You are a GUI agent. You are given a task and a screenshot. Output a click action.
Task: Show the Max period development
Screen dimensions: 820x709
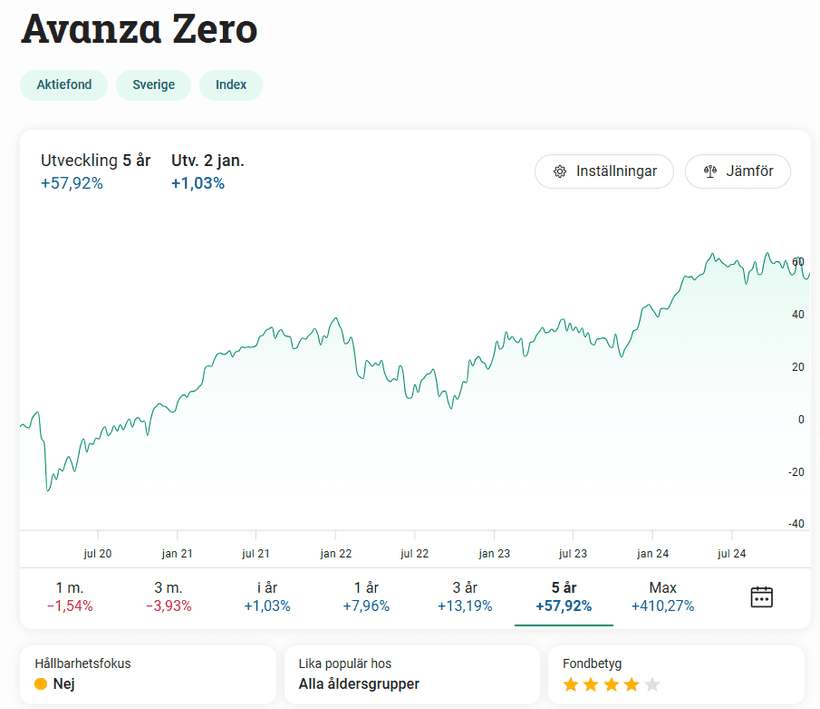point(663,597)
